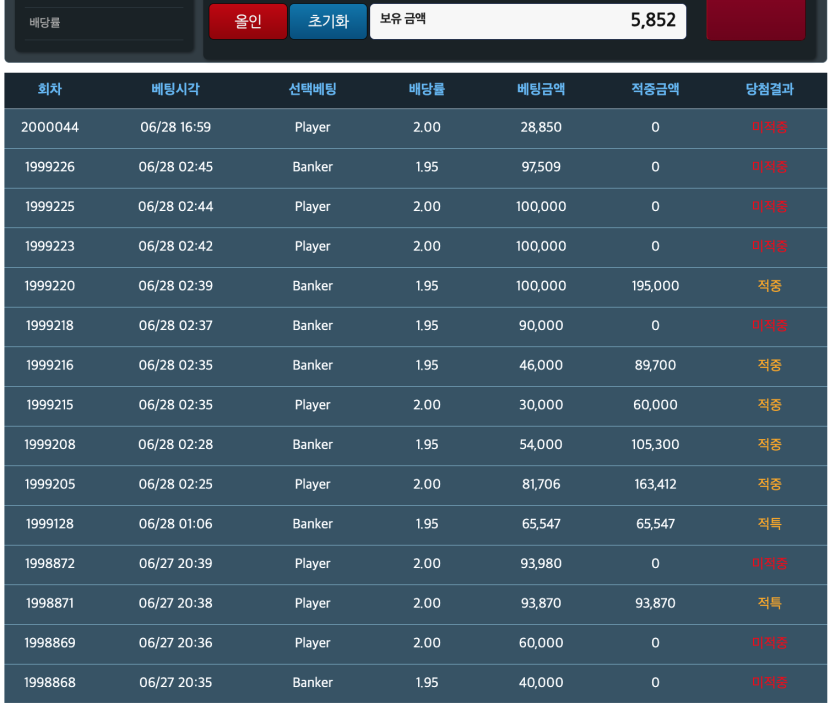Select the 적중금액 column header
The height and width of the screenshot is (703, 835).
click(656, 89)
